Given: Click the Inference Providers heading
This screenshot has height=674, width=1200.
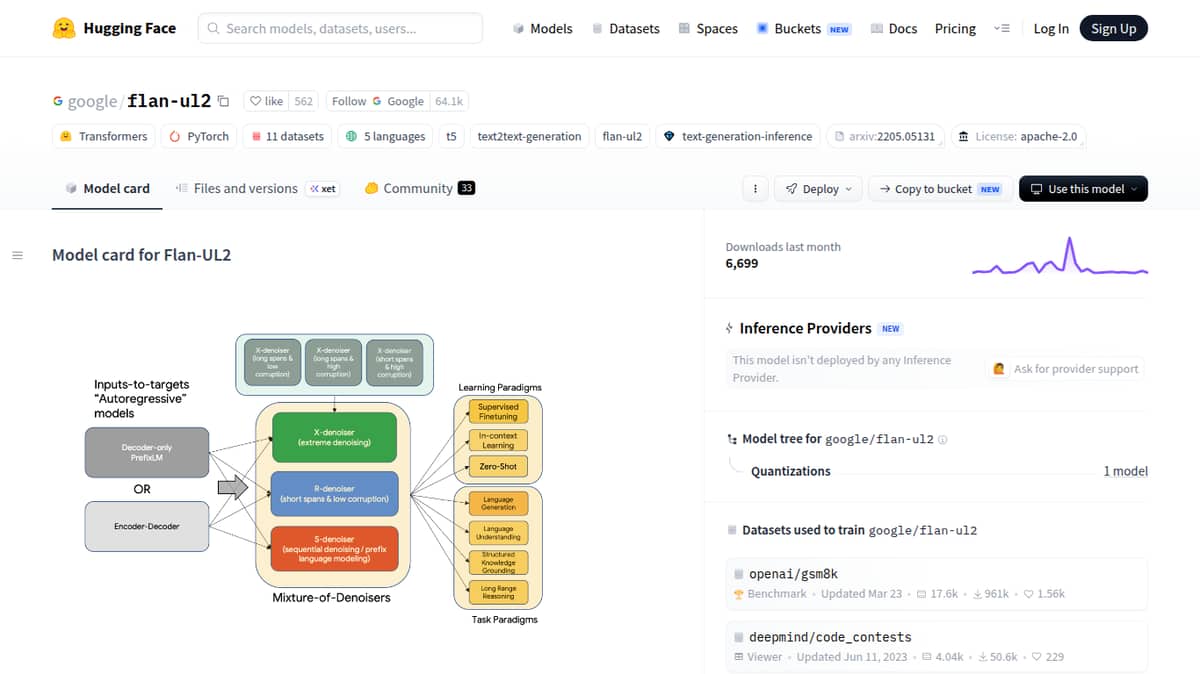Looking at the screenshot, I should (x=805, y=328).
